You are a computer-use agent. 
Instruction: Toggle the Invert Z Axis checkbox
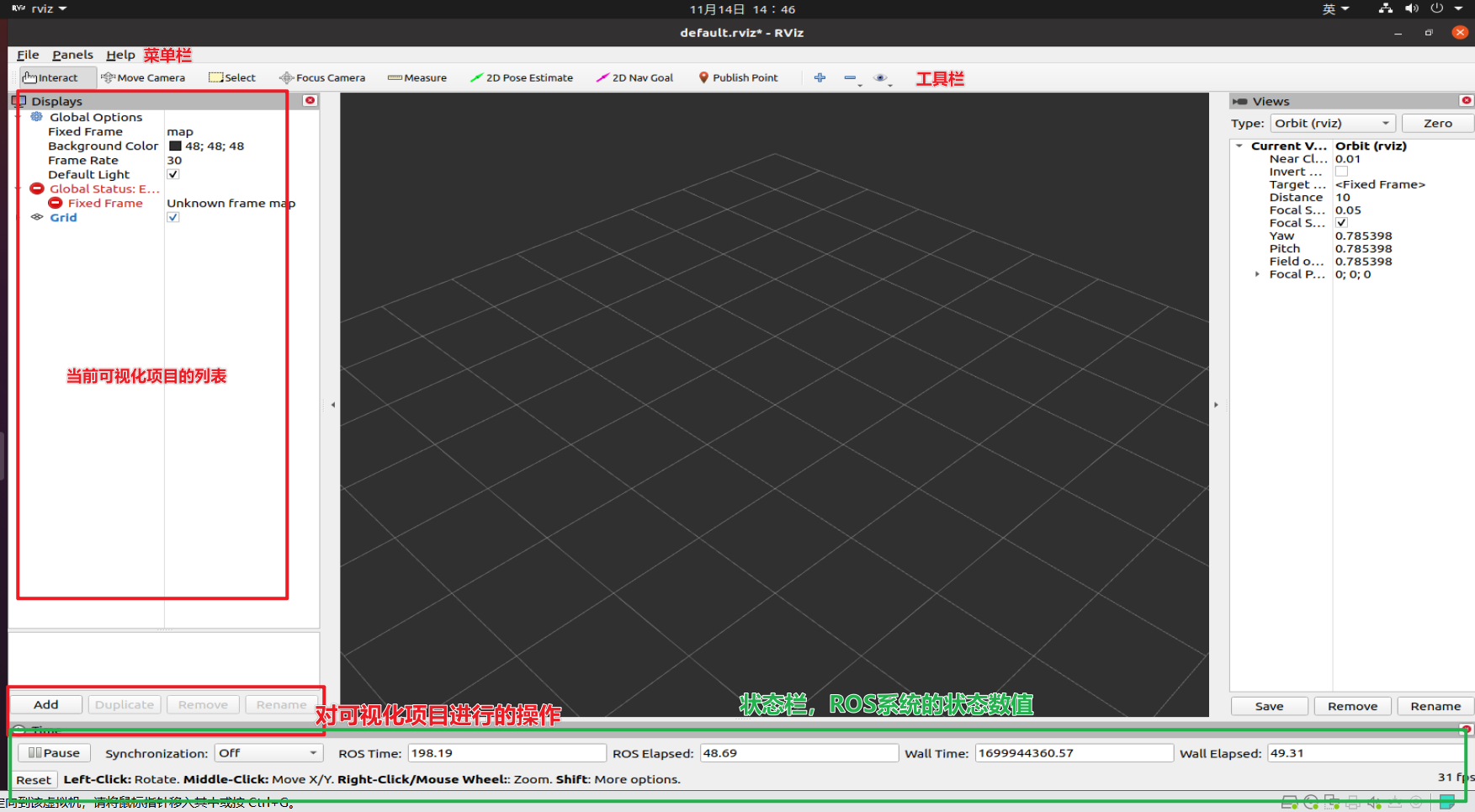(1341, 172)
